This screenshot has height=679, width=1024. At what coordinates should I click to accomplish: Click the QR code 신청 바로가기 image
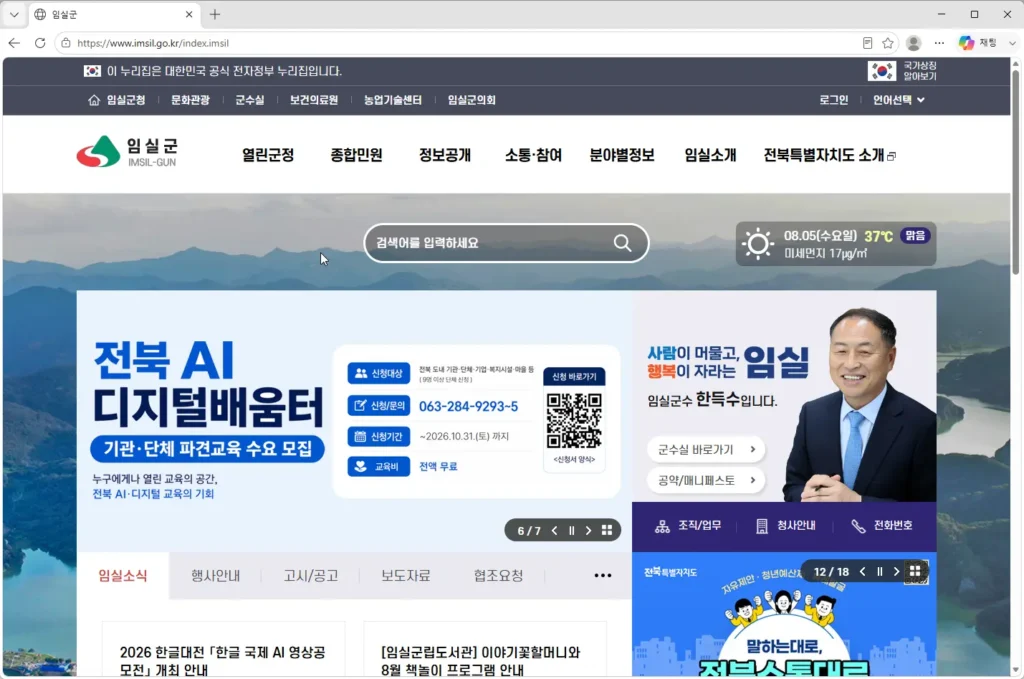pyautogui.click(x=574, y=420)
